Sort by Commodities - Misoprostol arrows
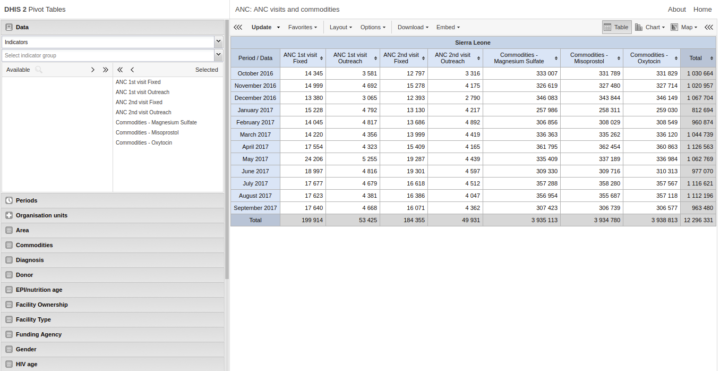The height and width of the screenshot is (371, 720). pyautogui.click(x=619, y=58)
